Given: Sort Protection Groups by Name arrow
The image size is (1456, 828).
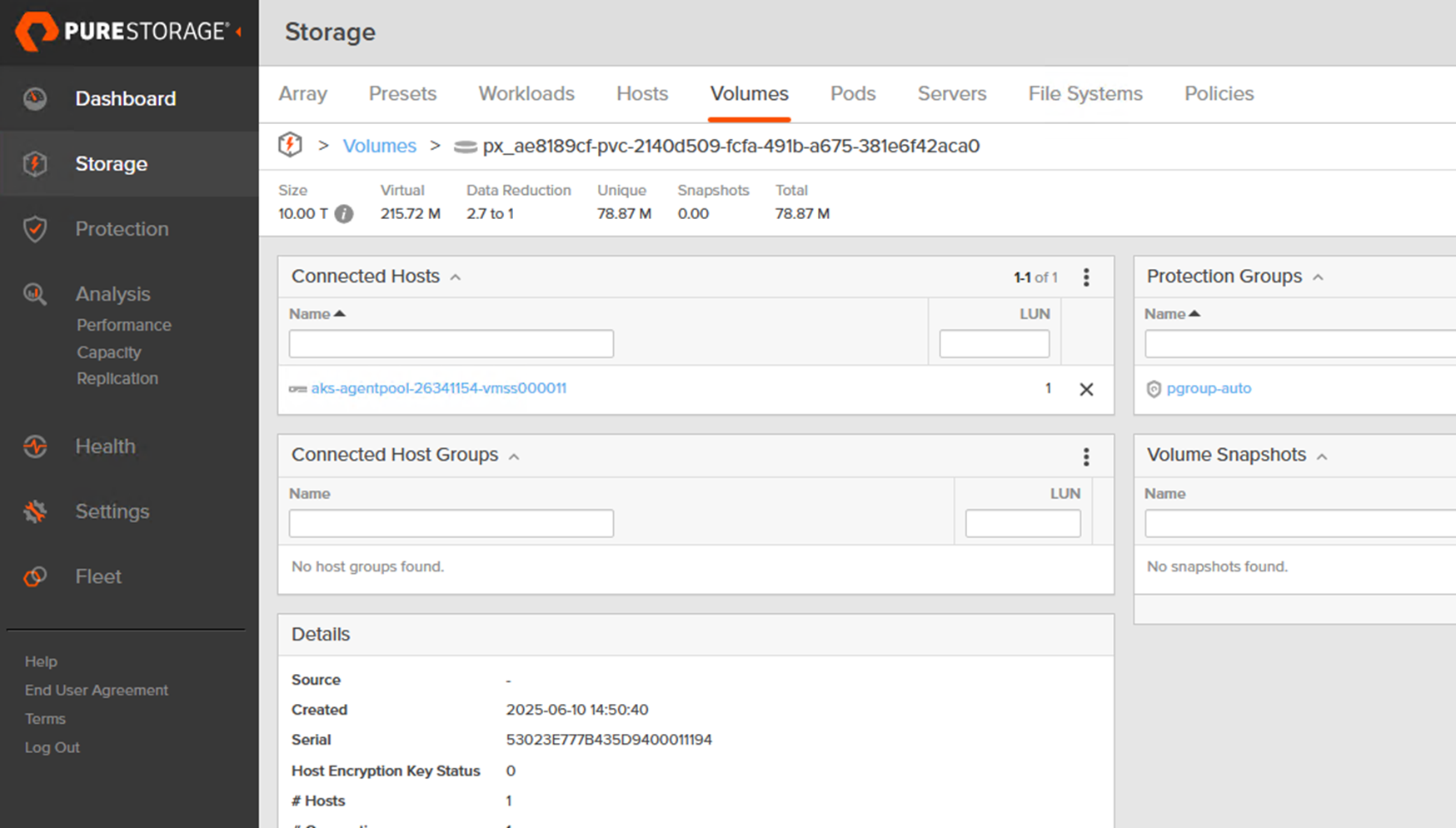Looking at the screenshot, I should click(1194, 314).
